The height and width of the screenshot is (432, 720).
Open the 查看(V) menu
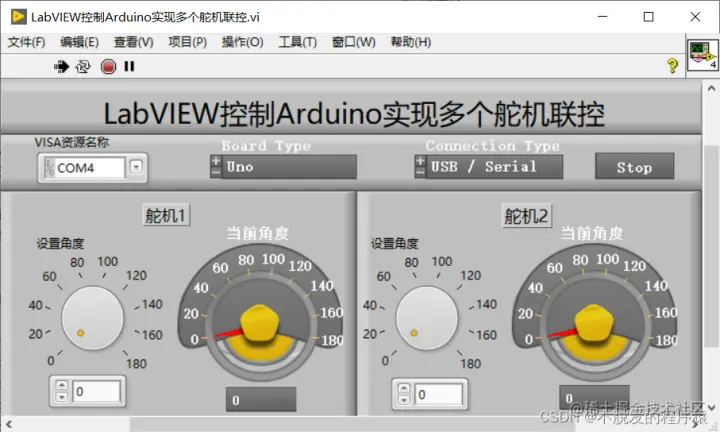[x=134, y=42]
